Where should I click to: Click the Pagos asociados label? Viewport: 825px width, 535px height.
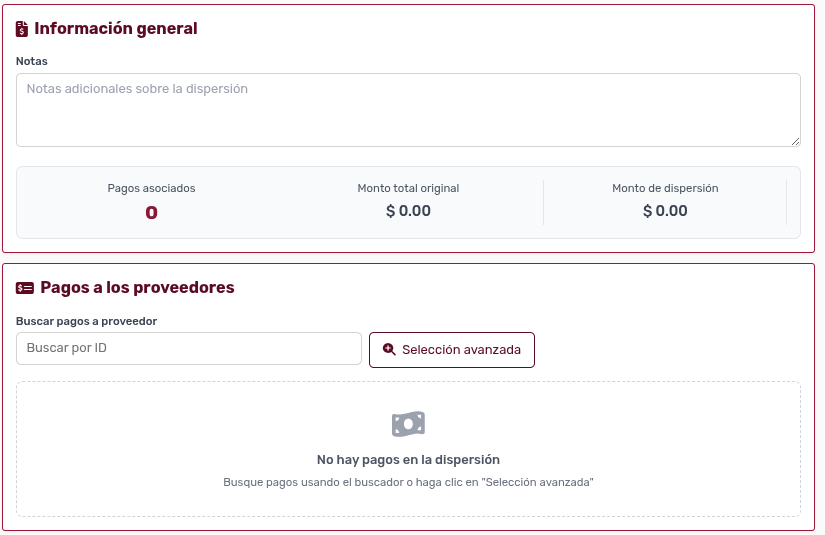(151, 188)
